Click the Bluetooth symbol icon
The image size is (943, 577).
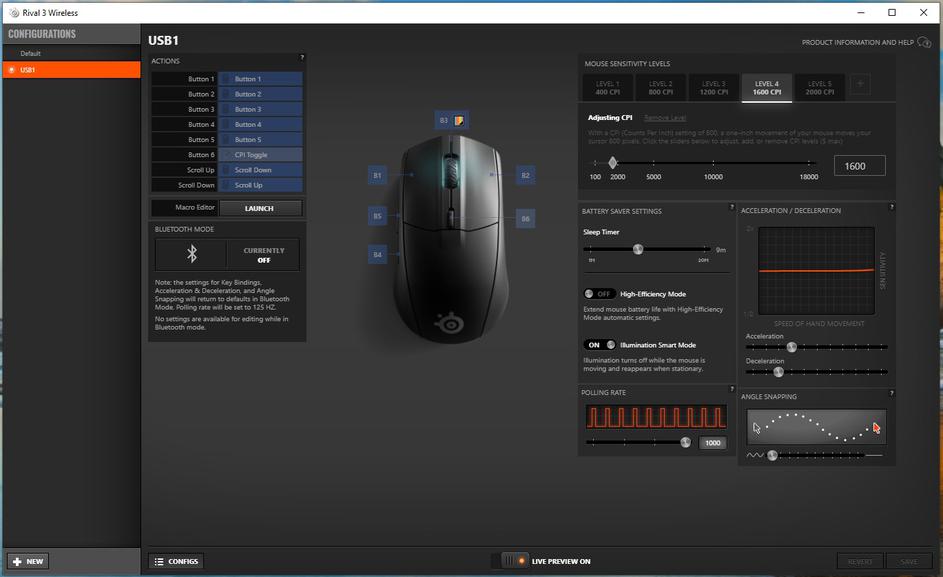(192, 255)
